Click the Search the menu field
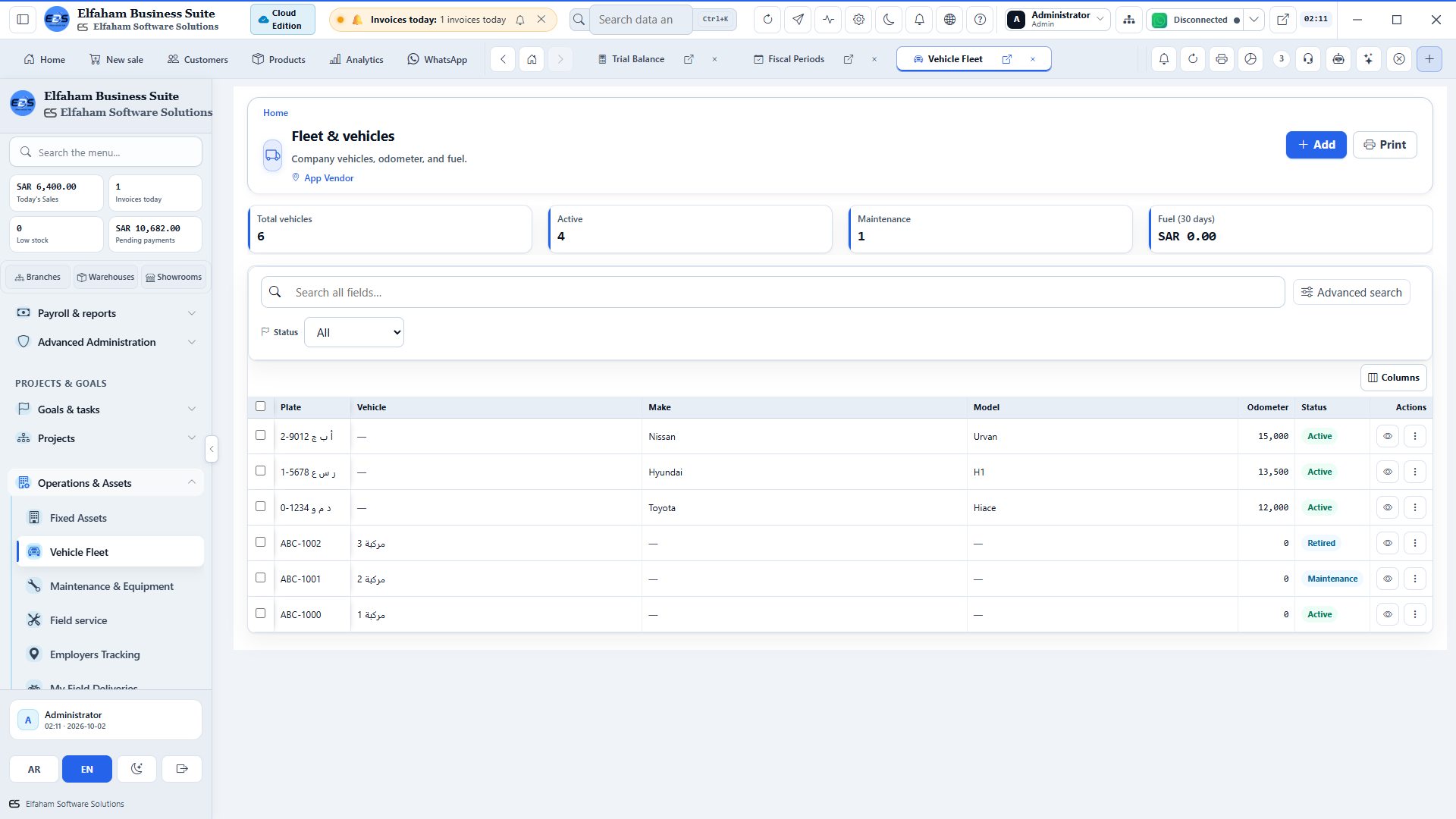Screen dimensions: 1456x819 coord(106,152)
